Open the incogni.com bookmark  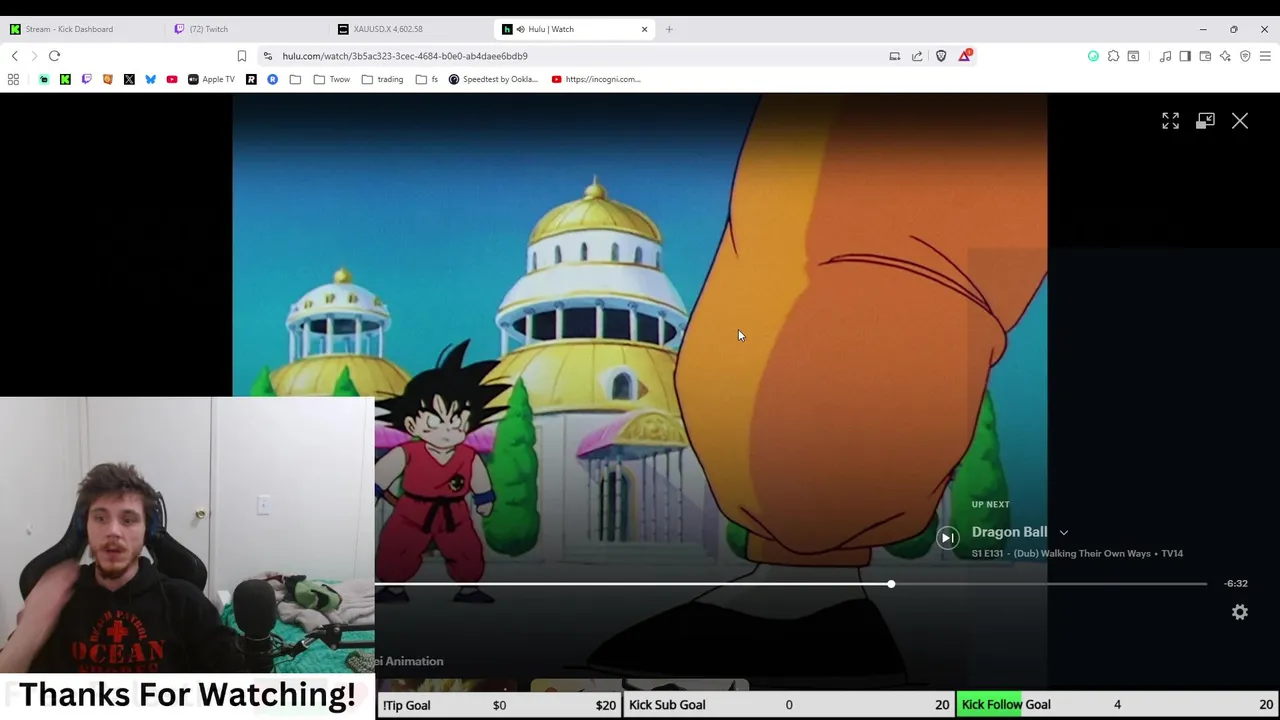click(x=596, y=79)
